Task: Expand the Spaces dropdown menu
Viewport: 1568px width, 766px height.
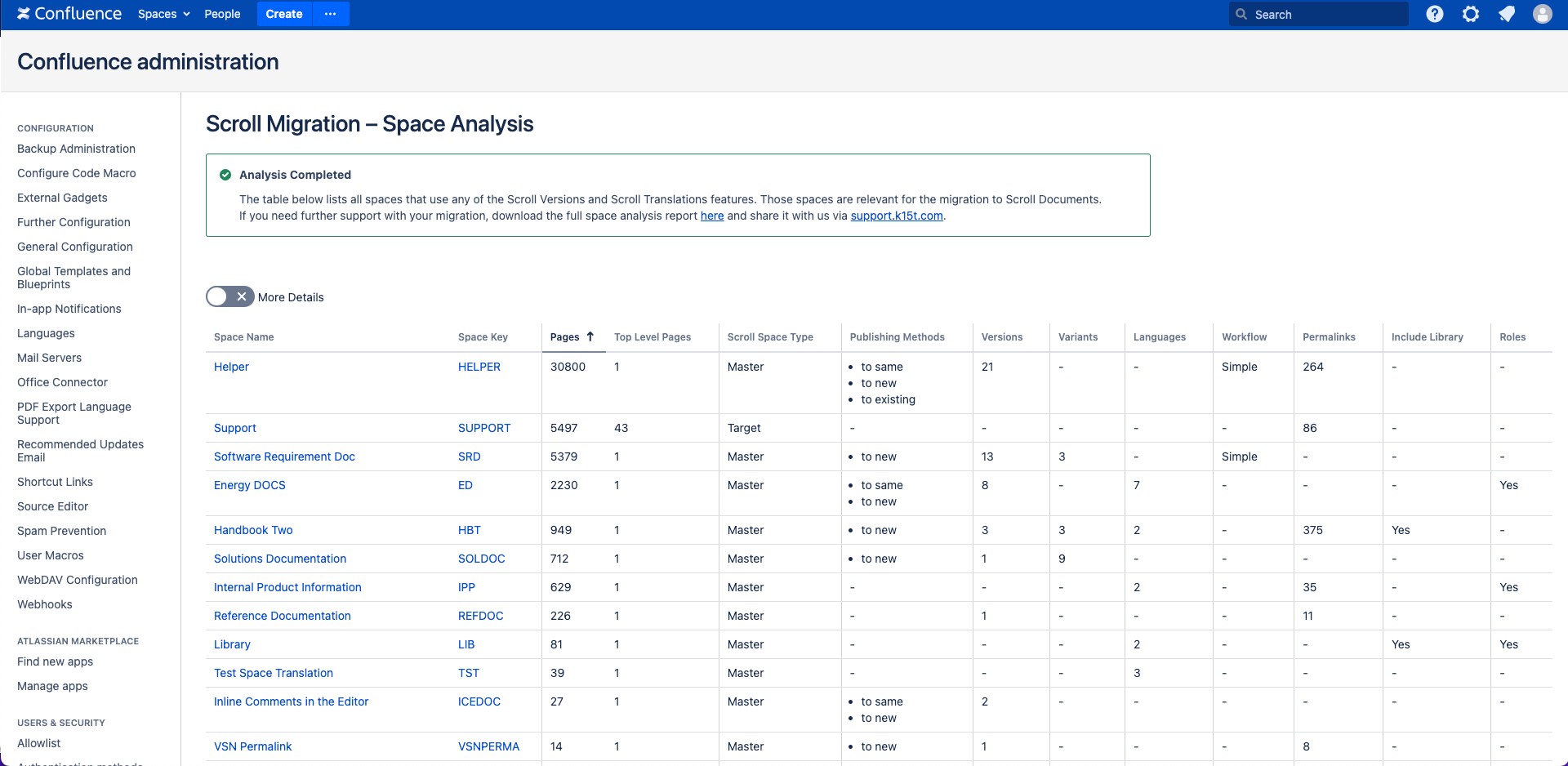Action: click(x=163, y=14)
